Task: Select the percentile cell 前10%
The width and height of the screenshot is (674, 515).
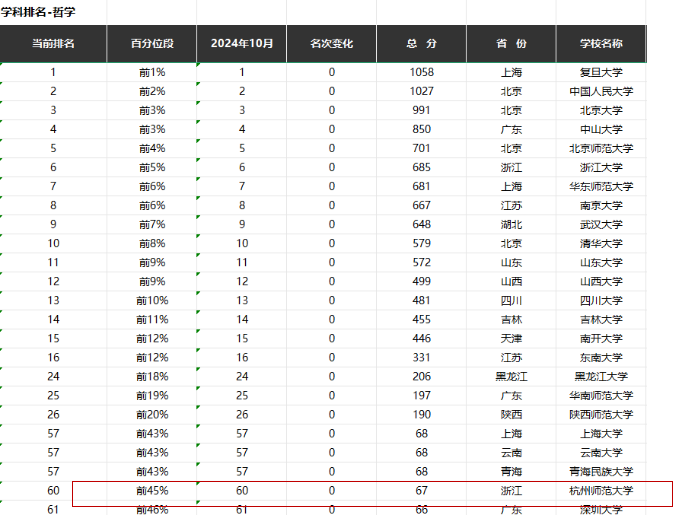Action: click(152, 300)
